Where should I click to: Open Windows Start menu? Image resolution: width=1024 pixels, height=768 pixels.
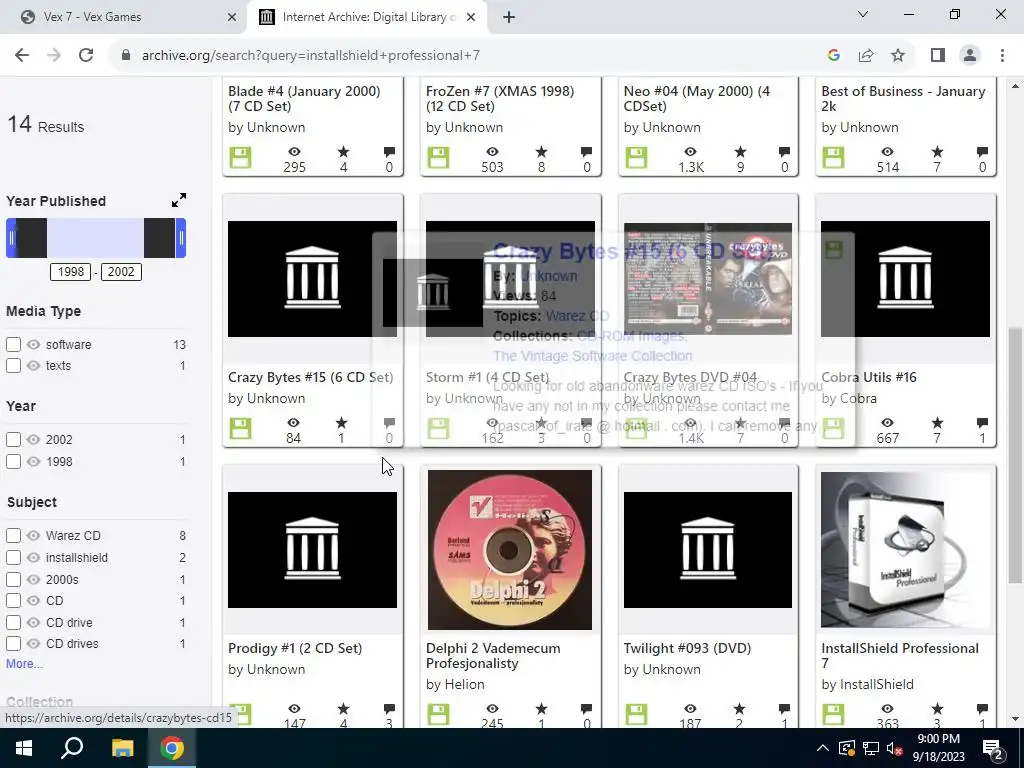coord(24,748)
